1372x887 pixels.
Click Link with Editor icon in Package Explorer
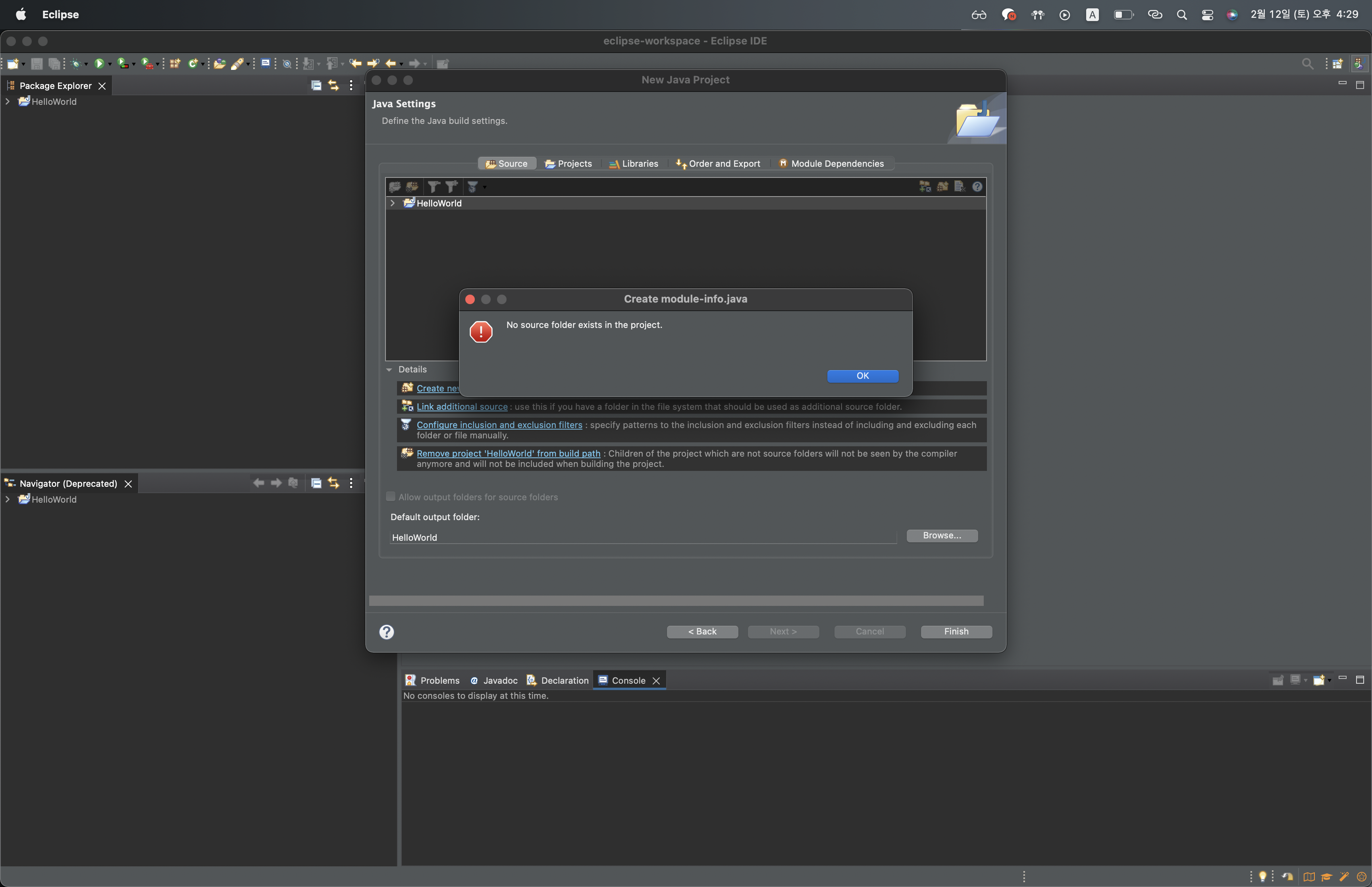coord(333,85)
